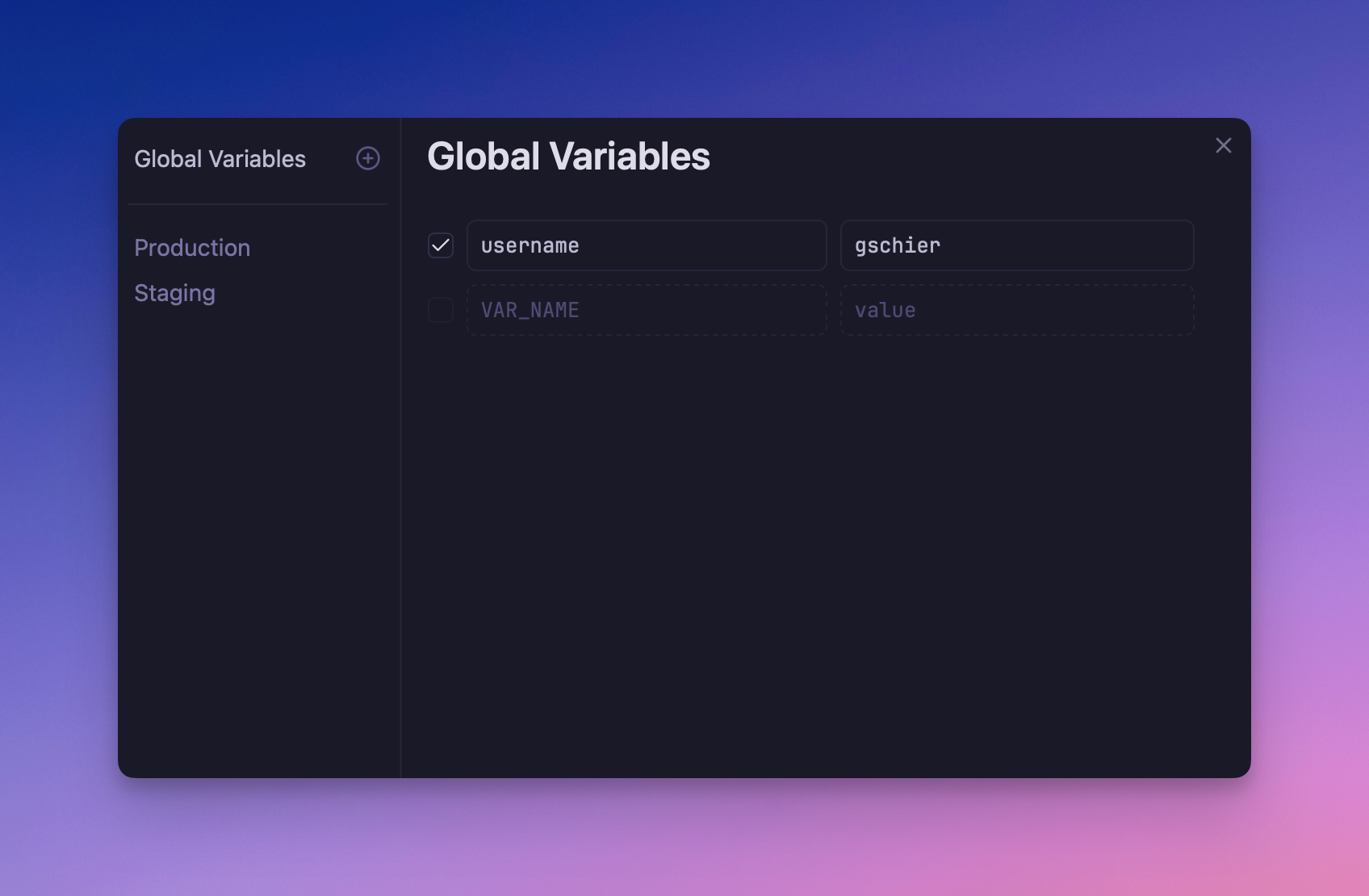Click the vertical divider beside the sidebar
Image resolution: width=1369 pixels, height=896 pixels.
401,484
